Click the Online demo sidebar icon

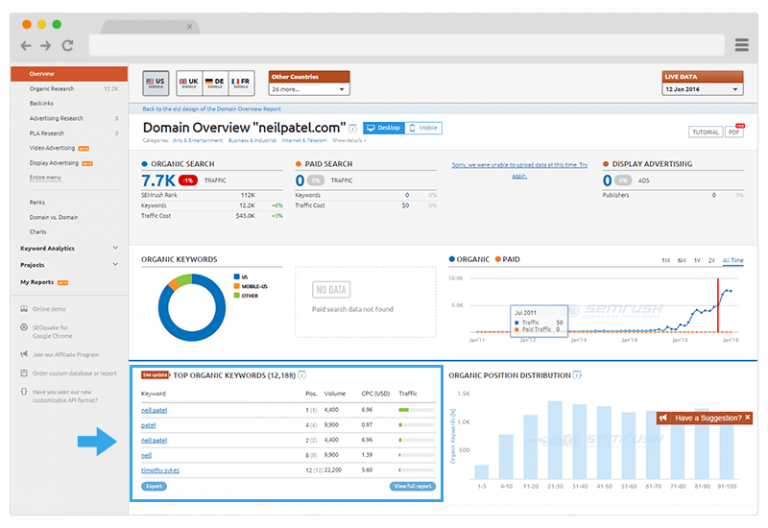click(x=23, y=309)
